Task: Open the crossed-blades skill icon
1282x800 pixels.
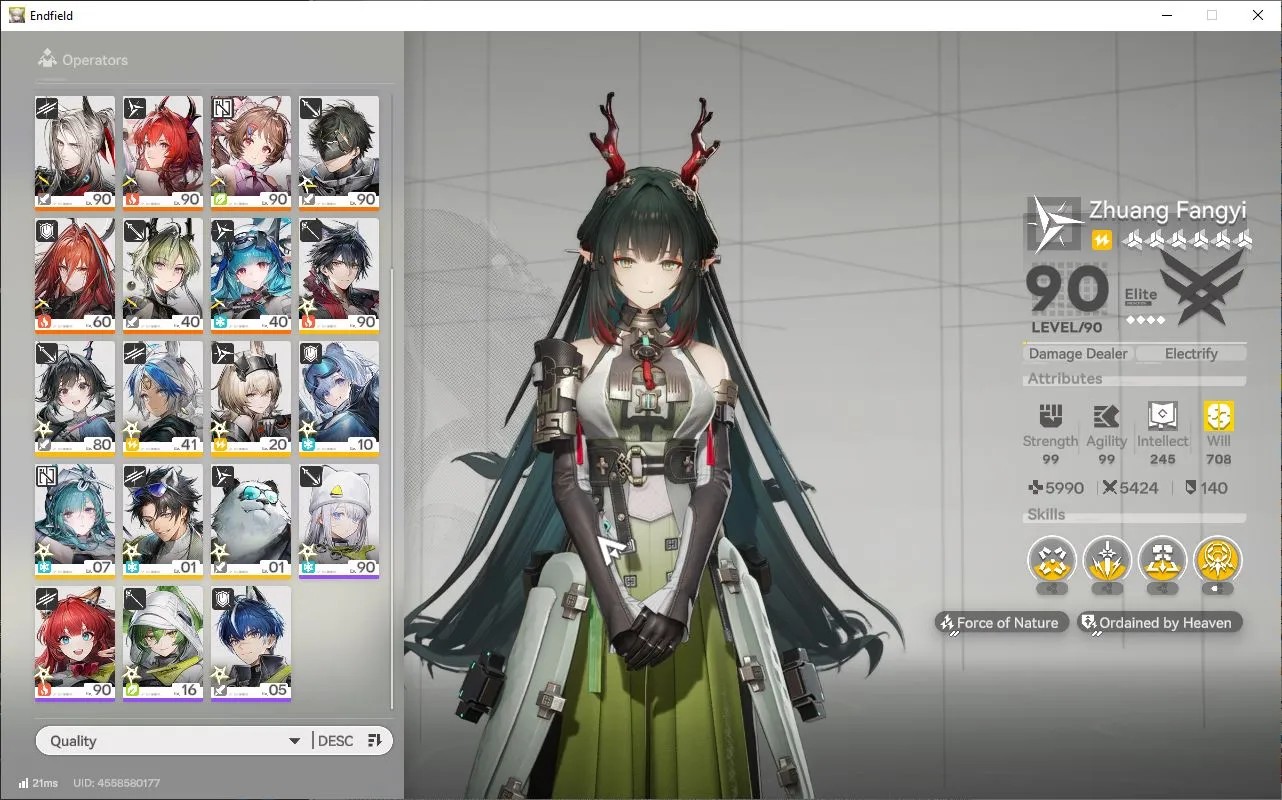Action: (1052, 560)
